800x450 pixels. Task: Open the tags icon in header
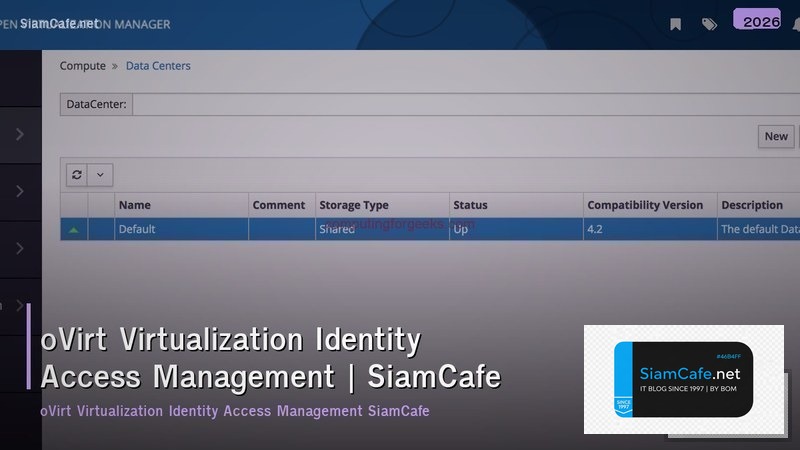709,24
